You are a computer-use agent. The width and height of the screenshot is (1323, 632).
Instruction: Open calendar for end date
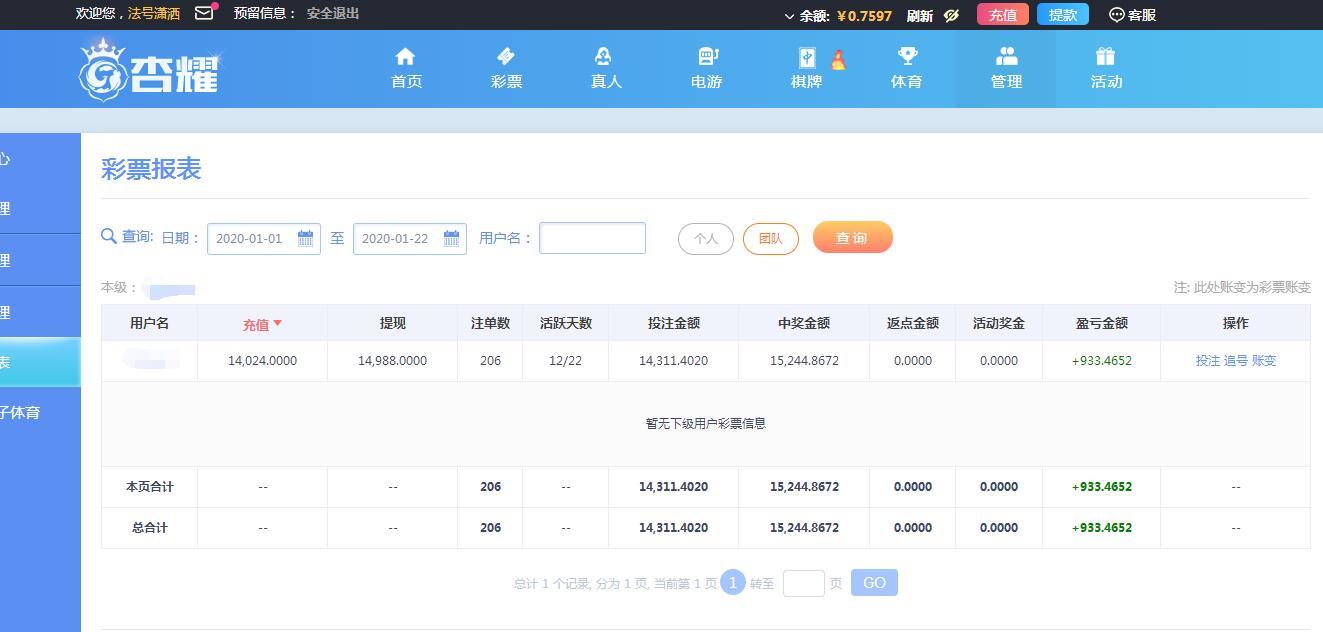click(452, 238)
